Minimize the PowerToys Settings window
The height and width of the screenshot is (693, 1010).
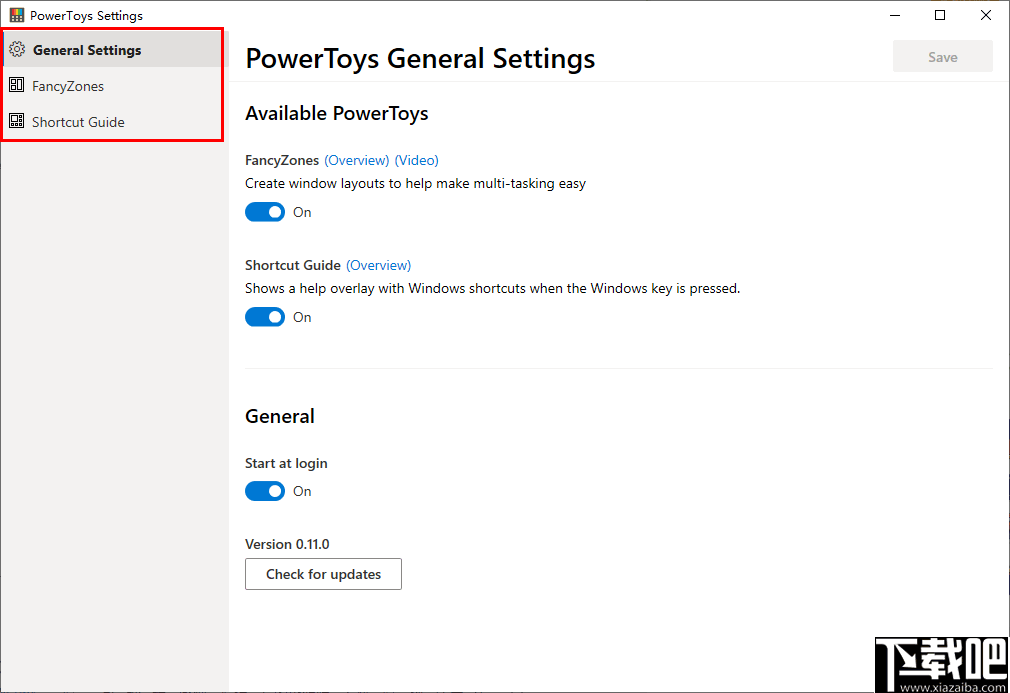pyautogui.click(x=894, y=15)
